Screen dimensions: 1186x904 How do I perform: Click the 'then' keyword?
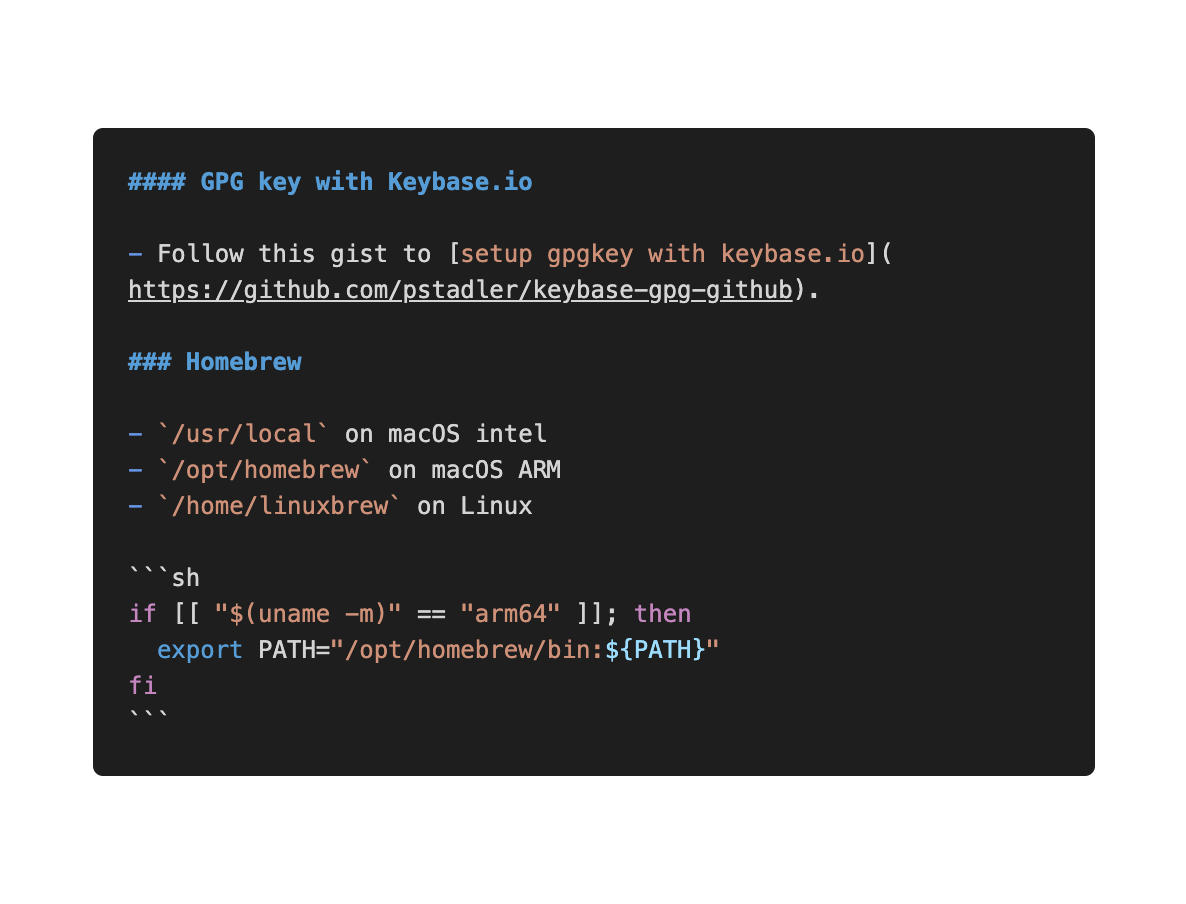pos(662,614)
